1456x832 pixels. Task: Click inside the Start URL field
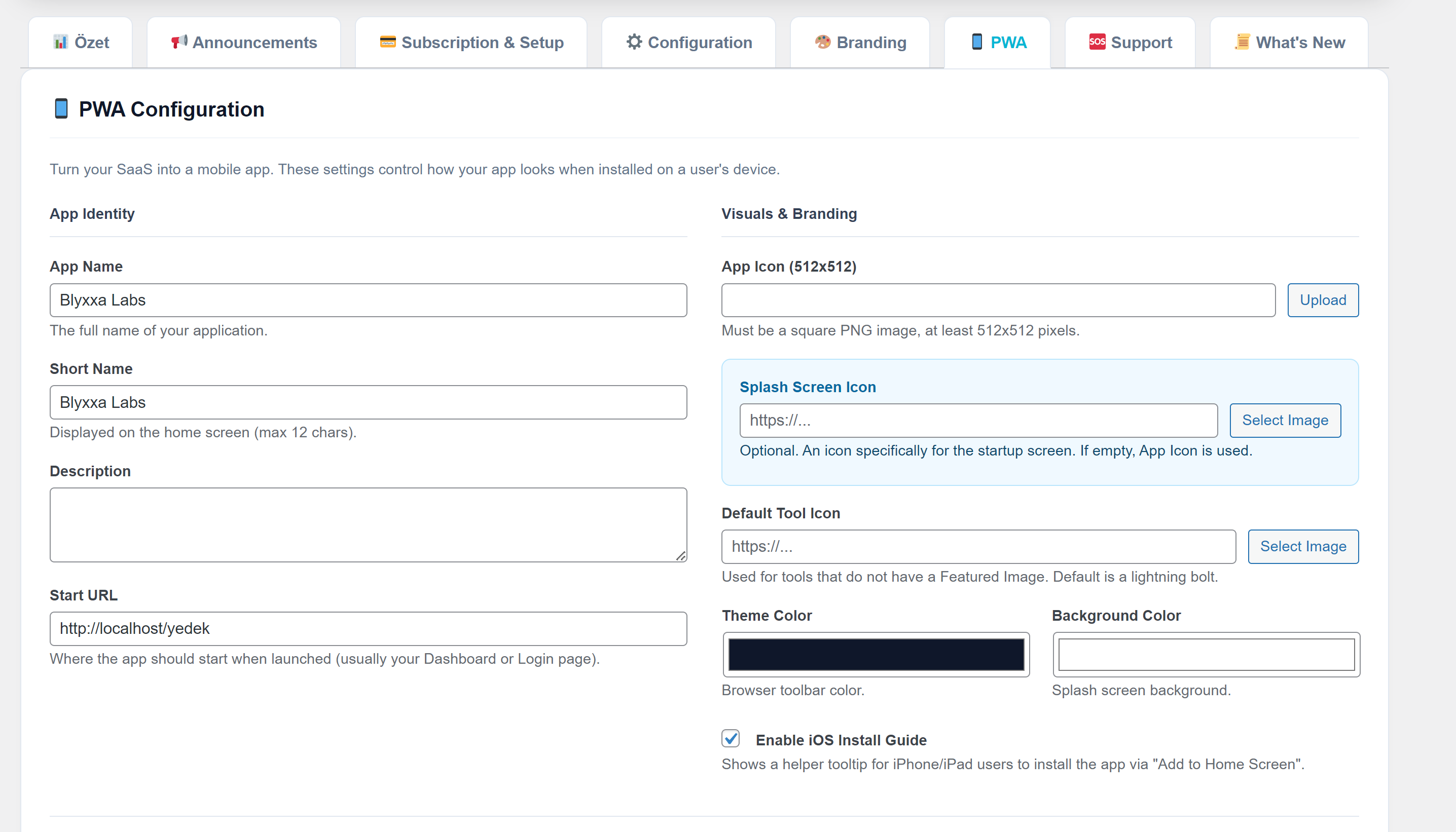point(369,629)
